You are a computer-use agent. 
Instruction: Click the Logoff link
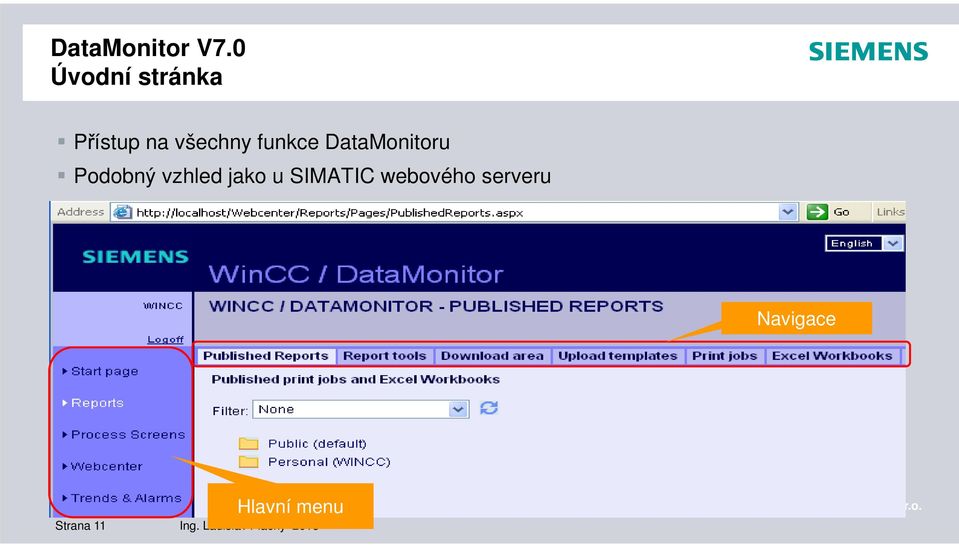click(165, 339)
